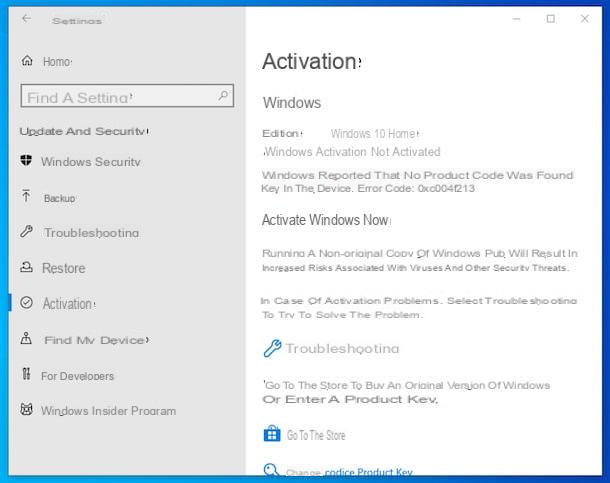Viewport: 610px width, 483px height.
Task: Click the Windows Activation Not Activated text
Action: coord(352,152)
